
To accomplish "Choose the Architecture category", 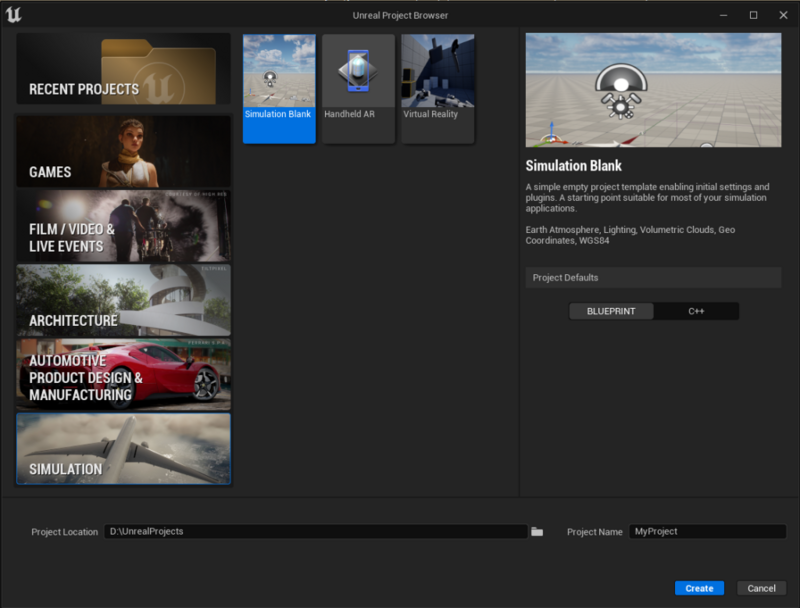I will click(123, 300).
